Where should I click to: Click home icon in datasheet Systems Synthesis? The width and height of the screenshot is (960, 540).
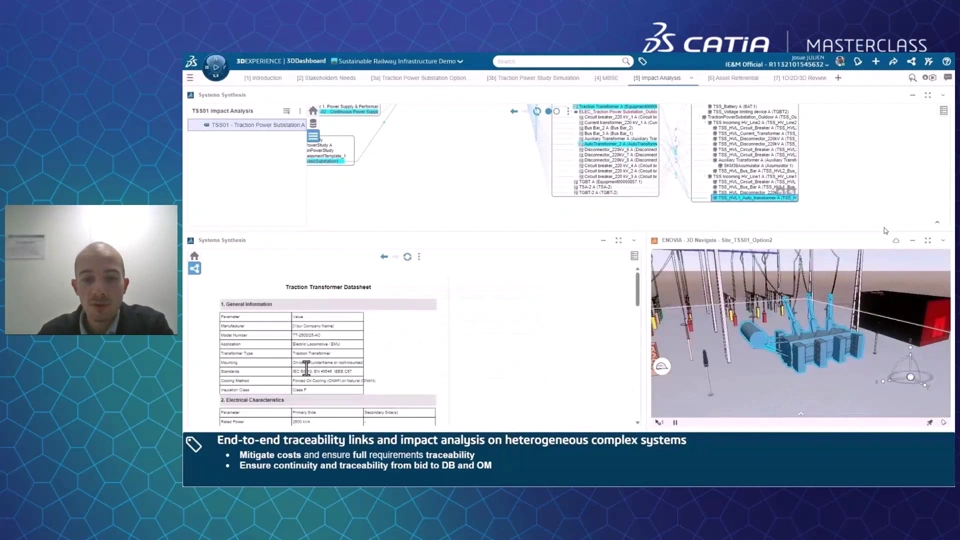coord(194,256)
